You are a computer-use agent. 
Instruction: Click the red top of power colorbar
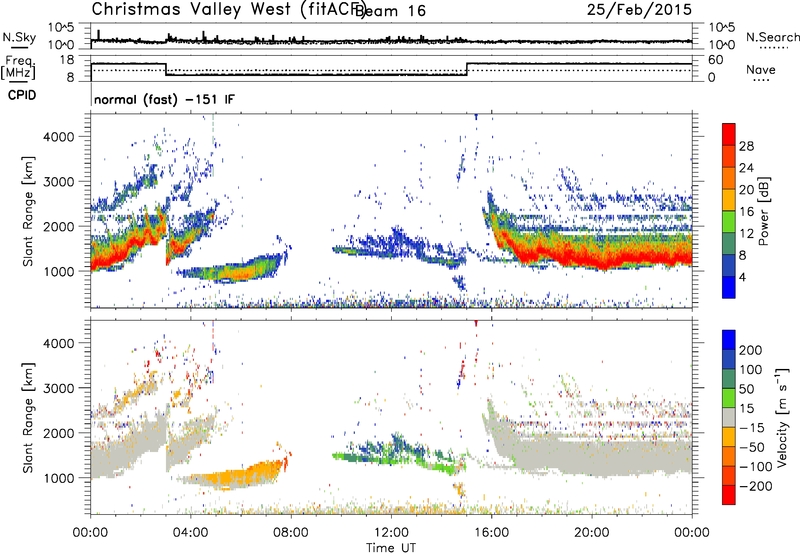coord(729,135)
